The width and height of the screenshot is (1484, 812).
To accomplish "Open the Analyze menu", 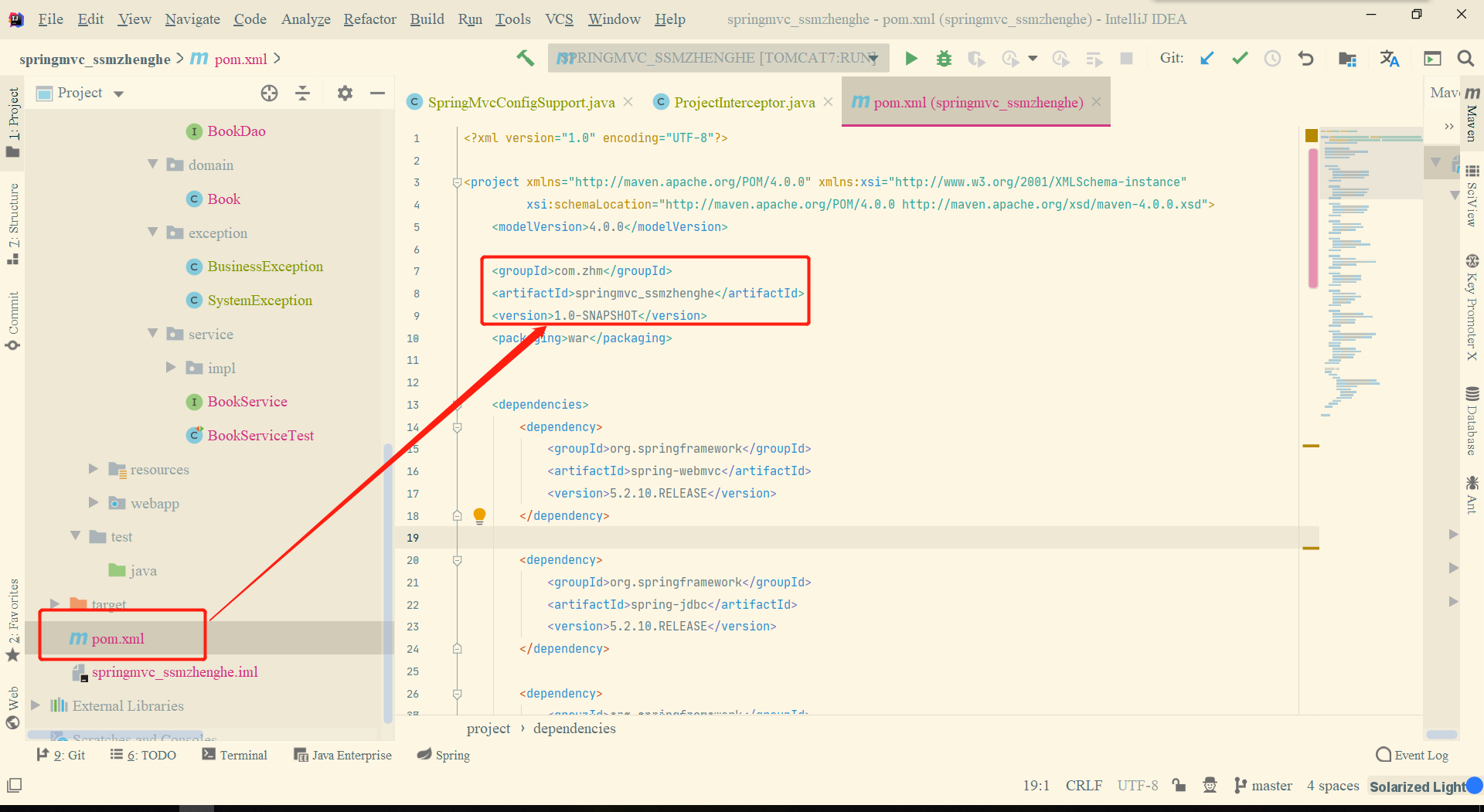I will coord(305,19).
